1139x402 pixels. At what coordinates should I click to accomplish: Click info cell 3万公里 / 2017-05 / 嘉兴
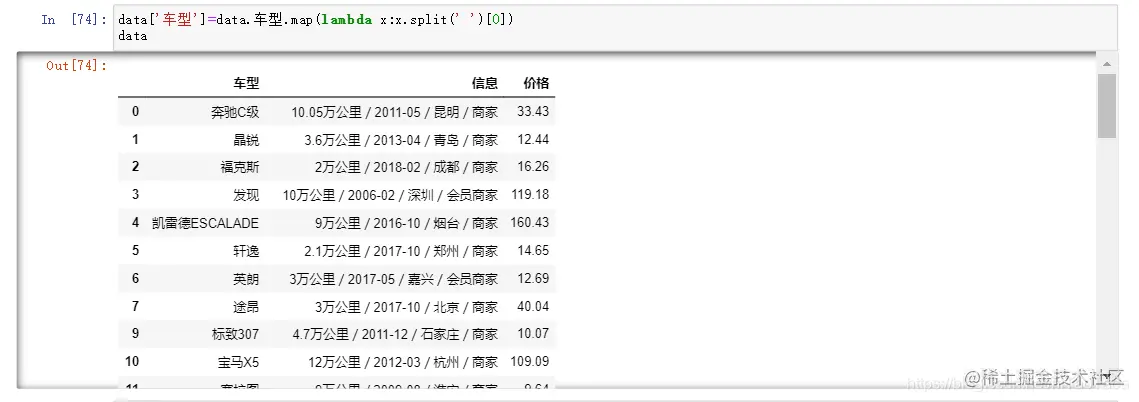pyautogui.click(x=393, y=278)
